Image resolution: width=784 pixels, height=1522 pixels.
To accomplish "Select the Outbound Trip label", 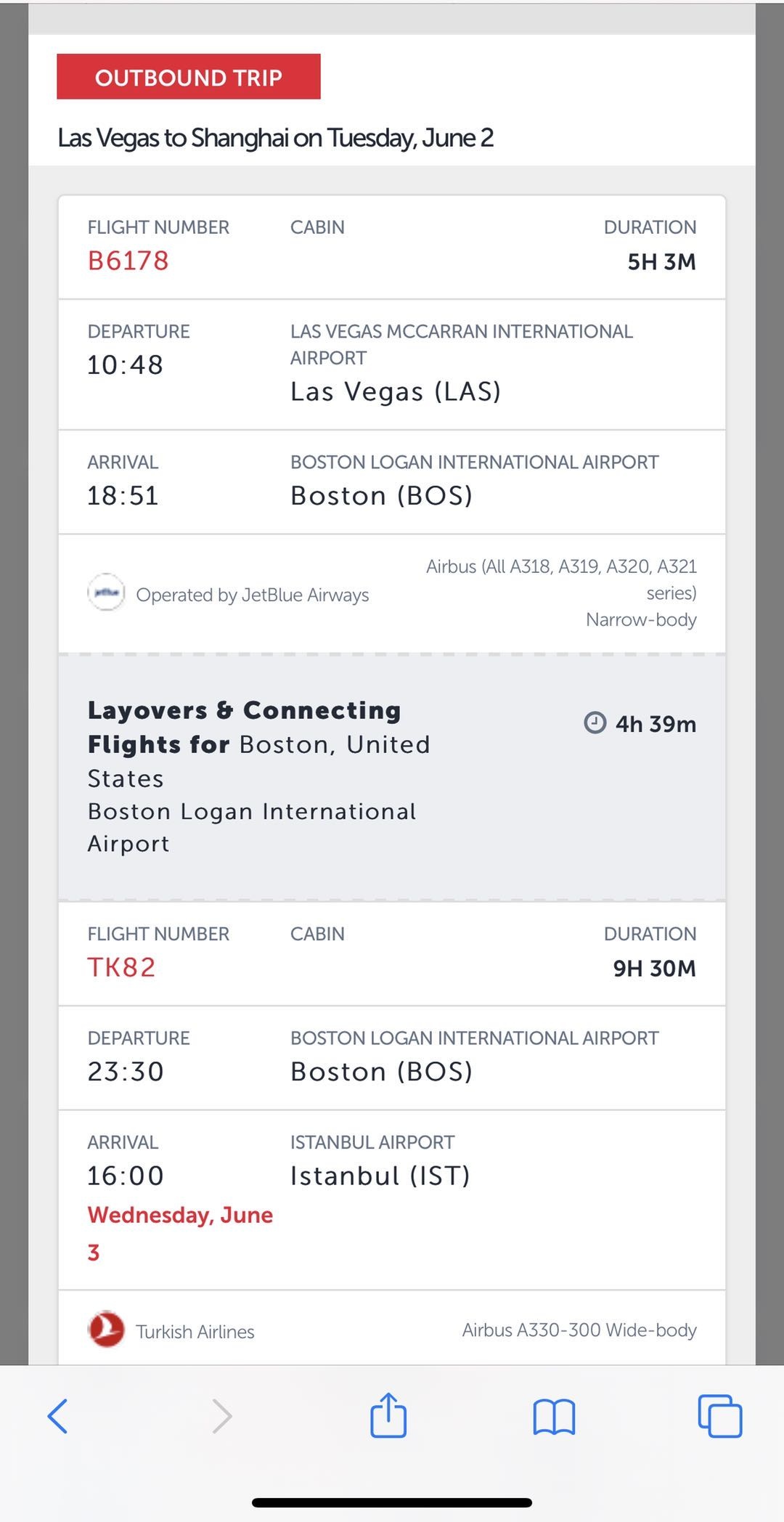I will (189, 77).
